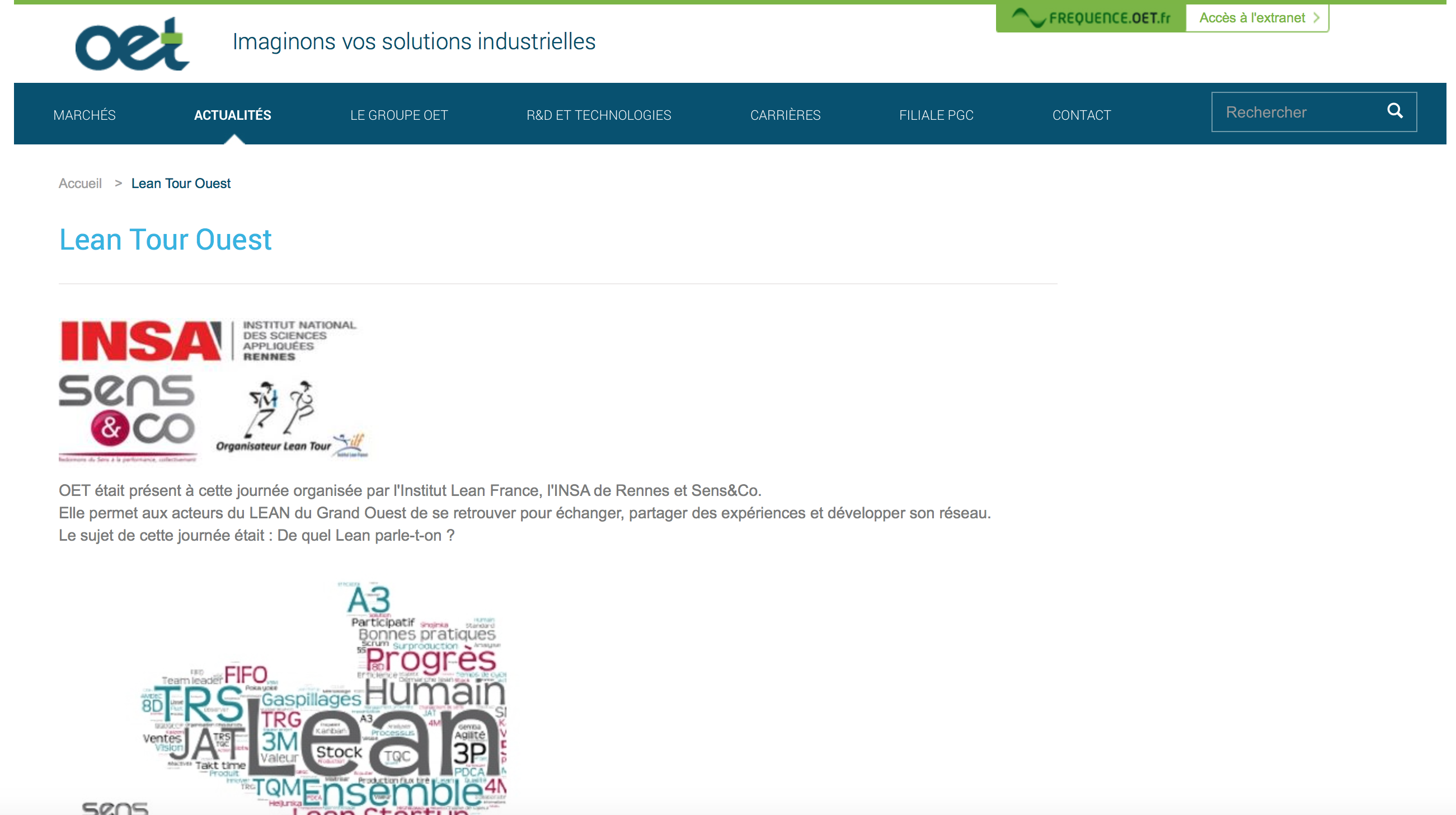Click the search magnifier icon
Image resolution: width=1456 pixels, height=815 pixels.
pyautogui.click(x=1396, y=111)
